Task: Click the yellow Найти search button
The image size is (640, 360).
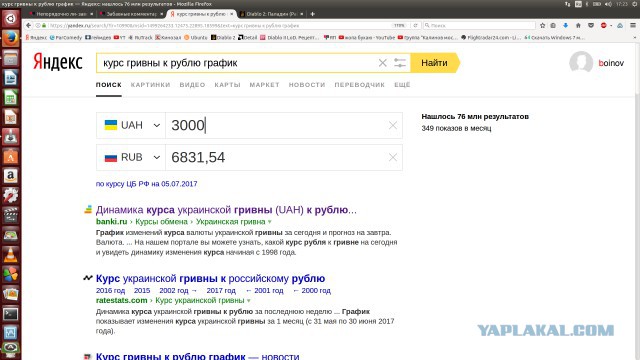Action: pyautogui.click(x=434, y=63)
